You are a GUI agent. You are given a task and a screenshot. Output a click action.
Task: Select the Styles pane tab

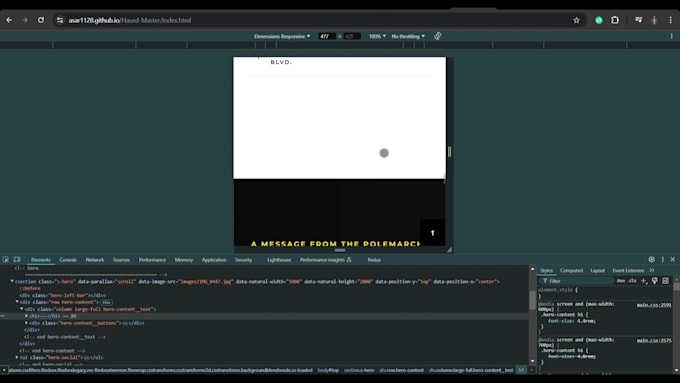click(x=546, y=270)
